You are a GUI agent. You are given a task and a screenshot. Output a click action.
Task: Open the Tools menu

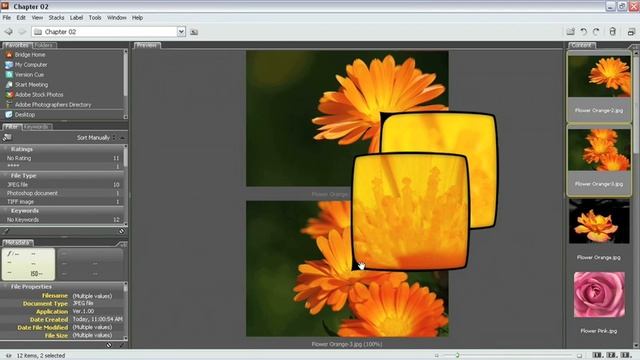point(95,18)
